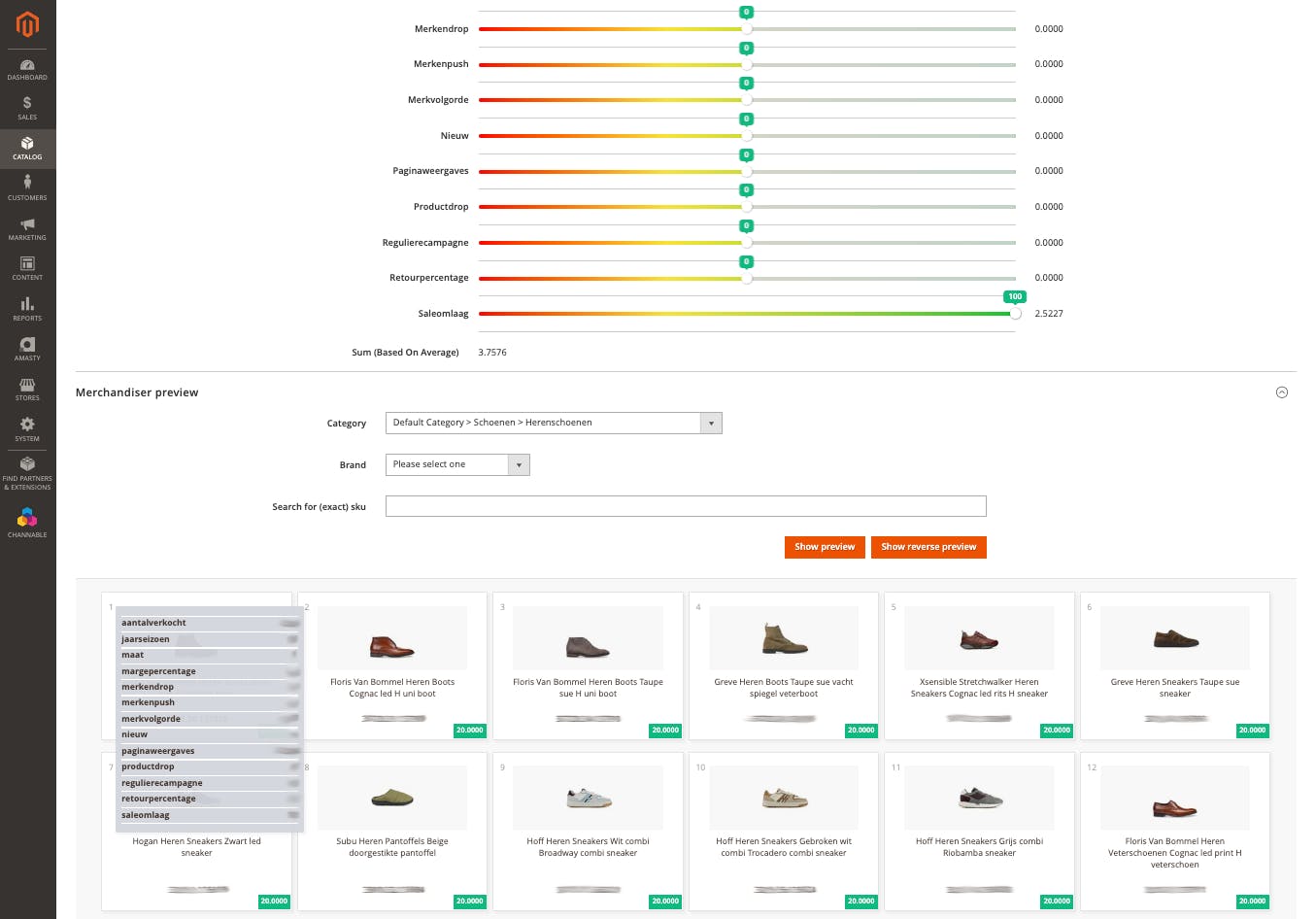Open the Reports sidebar menu
The width and height of the screenshot is (1316, 919).
click(x=27, y=309)
